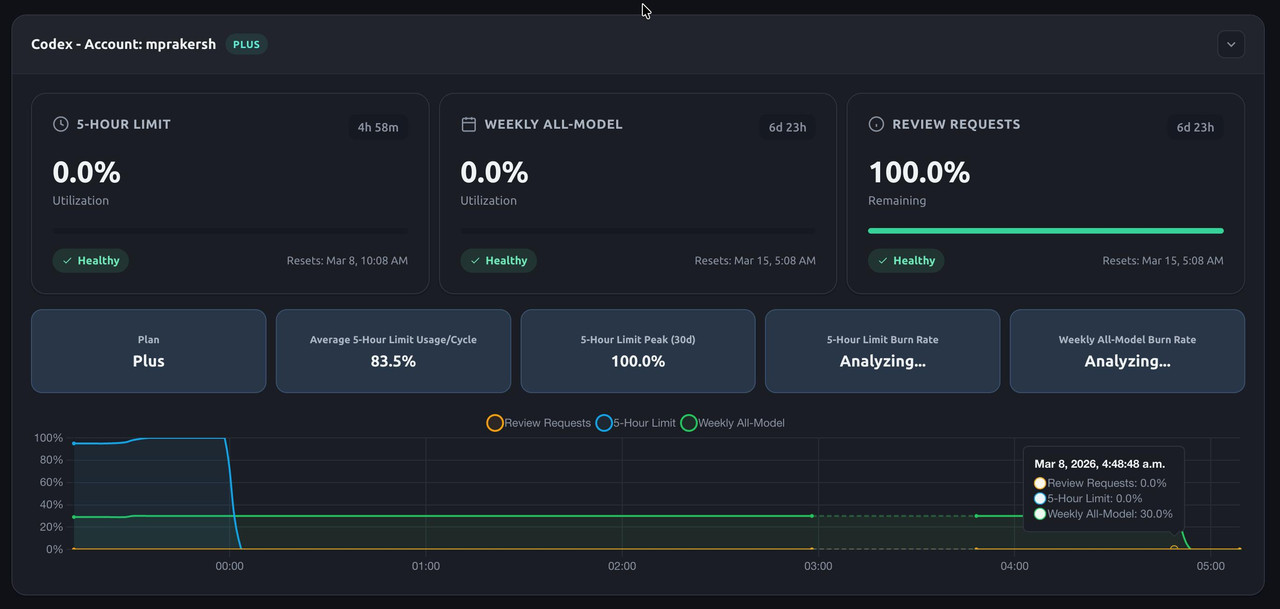
Task: Click the info icon beside Review Requests
Action: (876, 124)
